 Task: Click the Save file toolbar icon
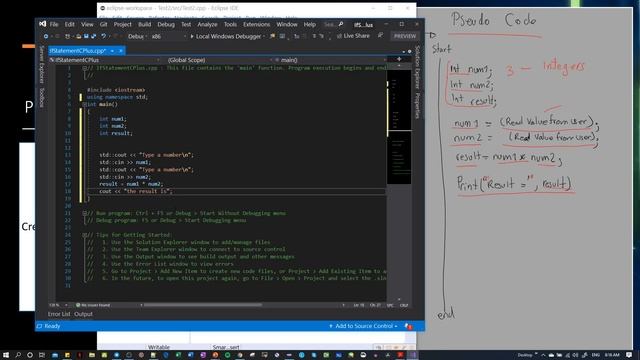86,36
